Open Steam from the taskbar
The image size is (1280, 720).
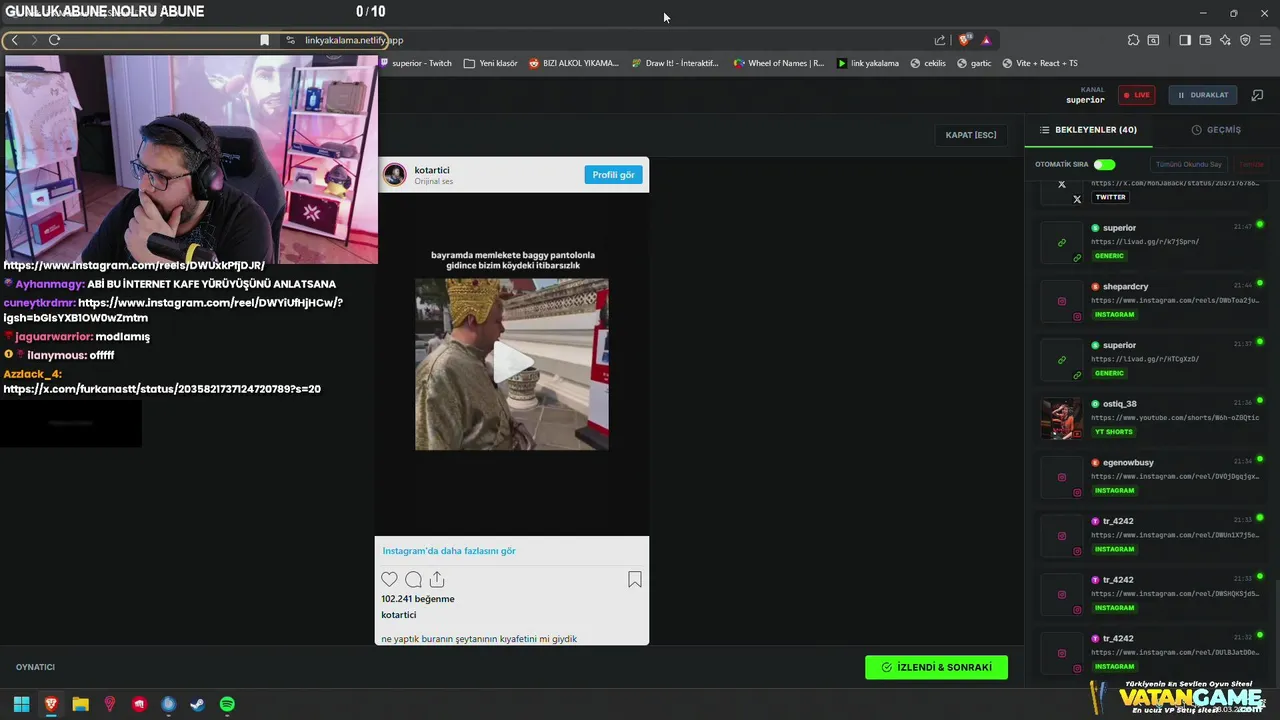click(x=198, y=704)
